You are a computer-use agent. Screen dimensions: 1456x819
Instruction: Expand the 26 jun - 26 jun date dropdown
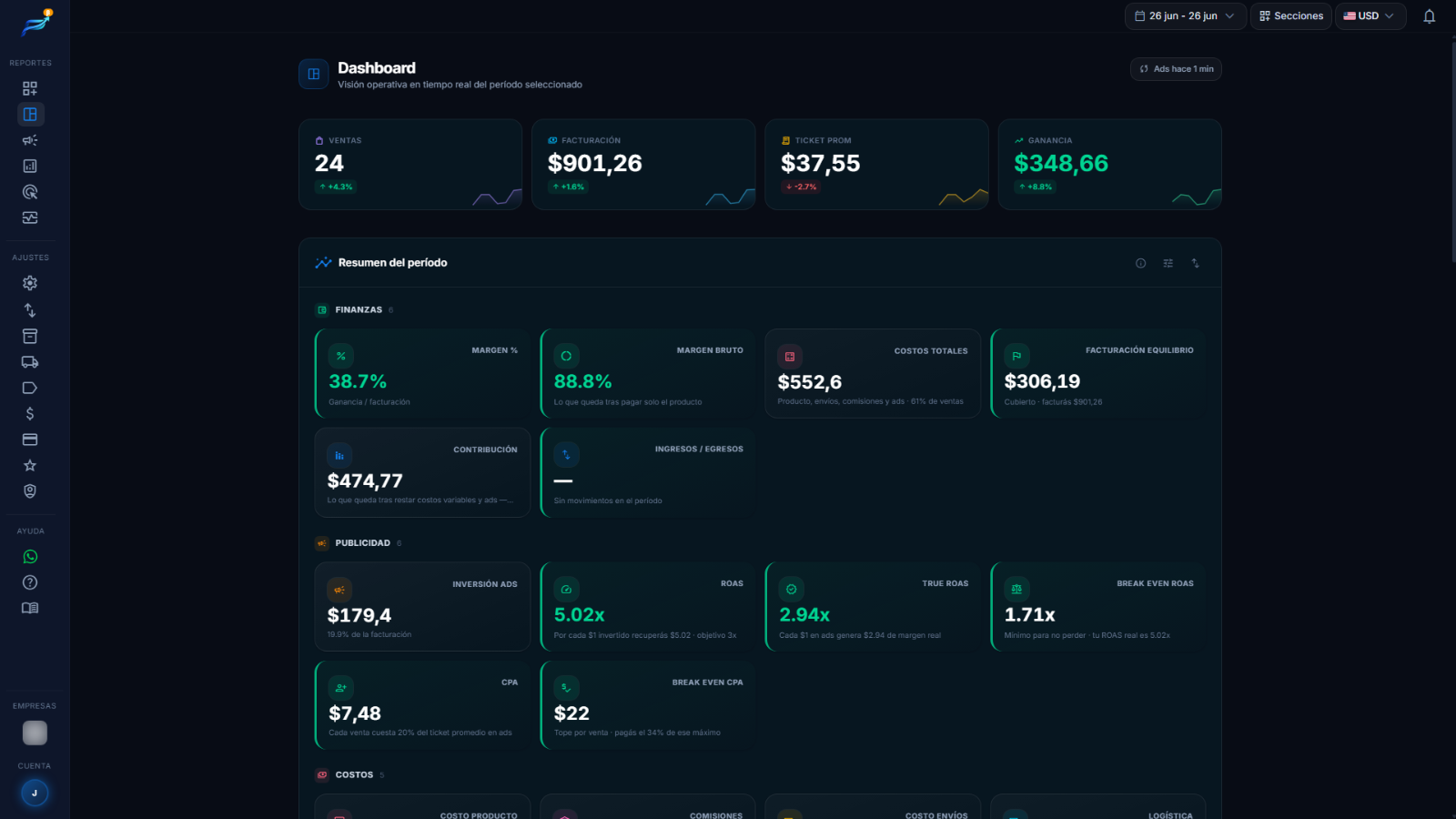coord(1185,16)
